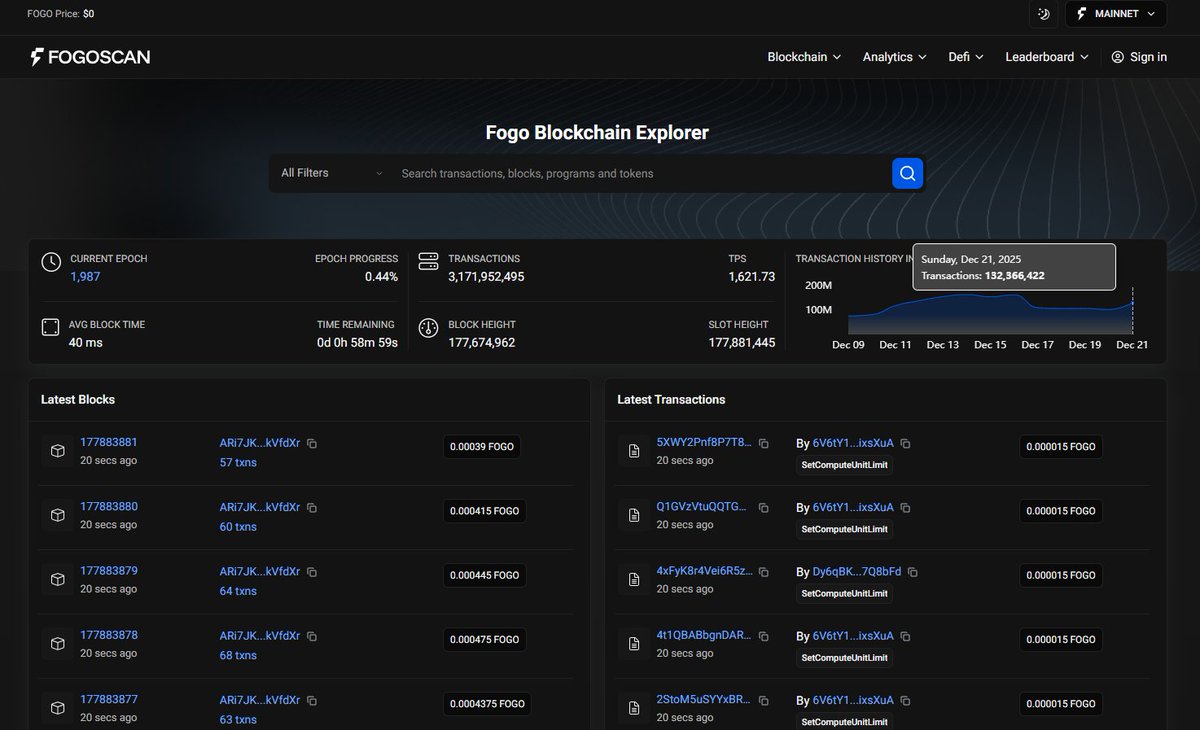Click the Transactions server icon
The height and width of the screenshot is (730, 1200).
click(x=428, y=262)
